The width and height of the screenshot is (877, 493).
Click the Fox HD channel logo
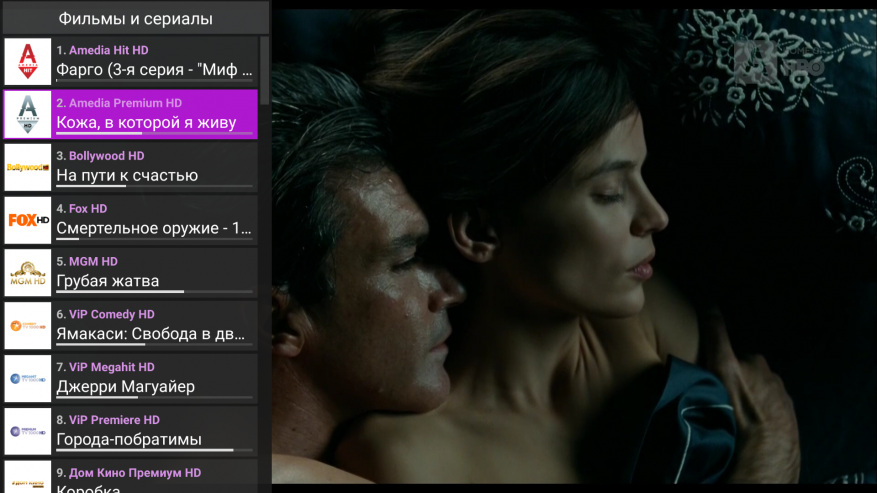pyautogui.click(x=27, y=220)
